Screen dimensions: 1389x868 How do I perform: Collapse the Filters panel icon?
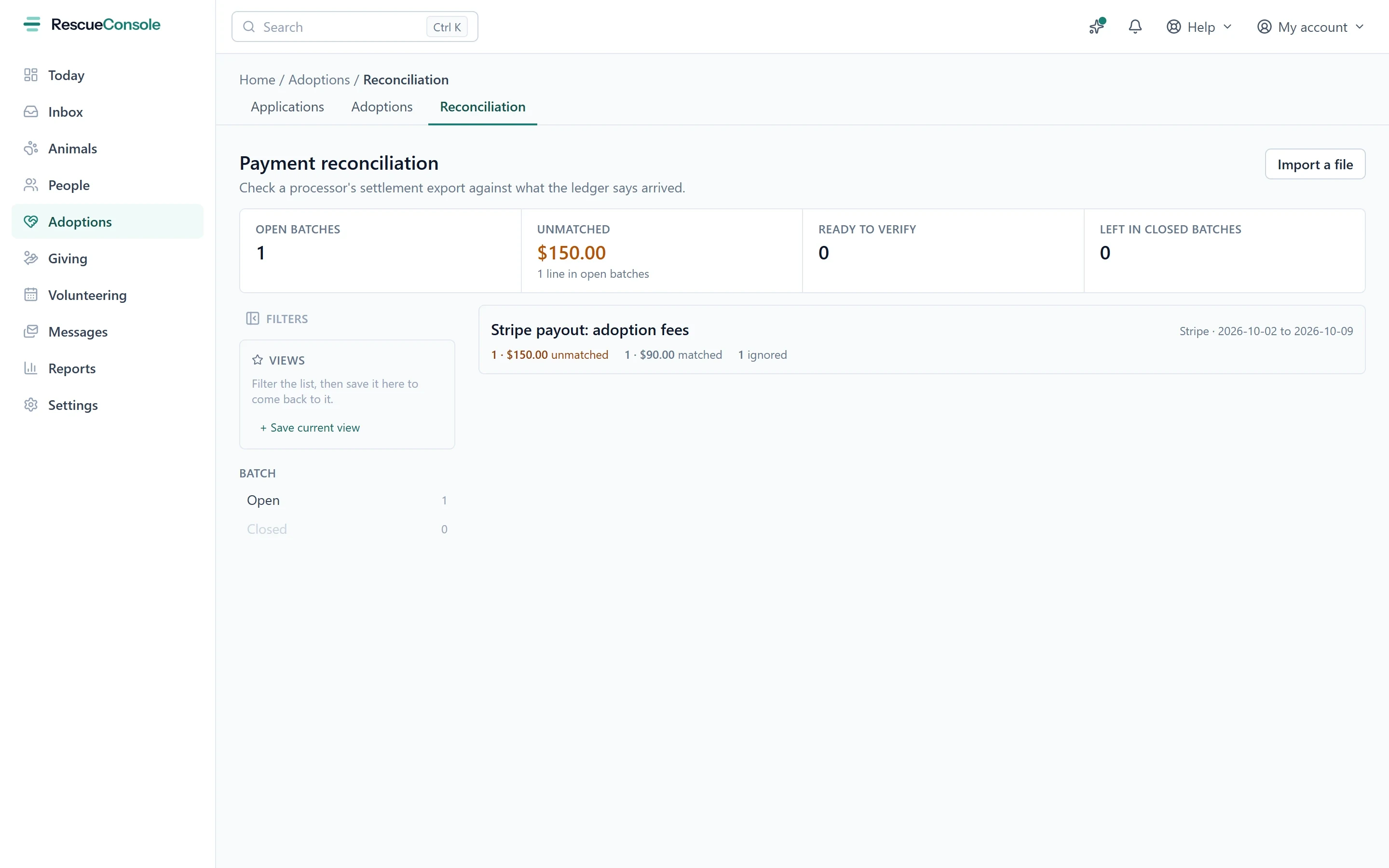253,319
